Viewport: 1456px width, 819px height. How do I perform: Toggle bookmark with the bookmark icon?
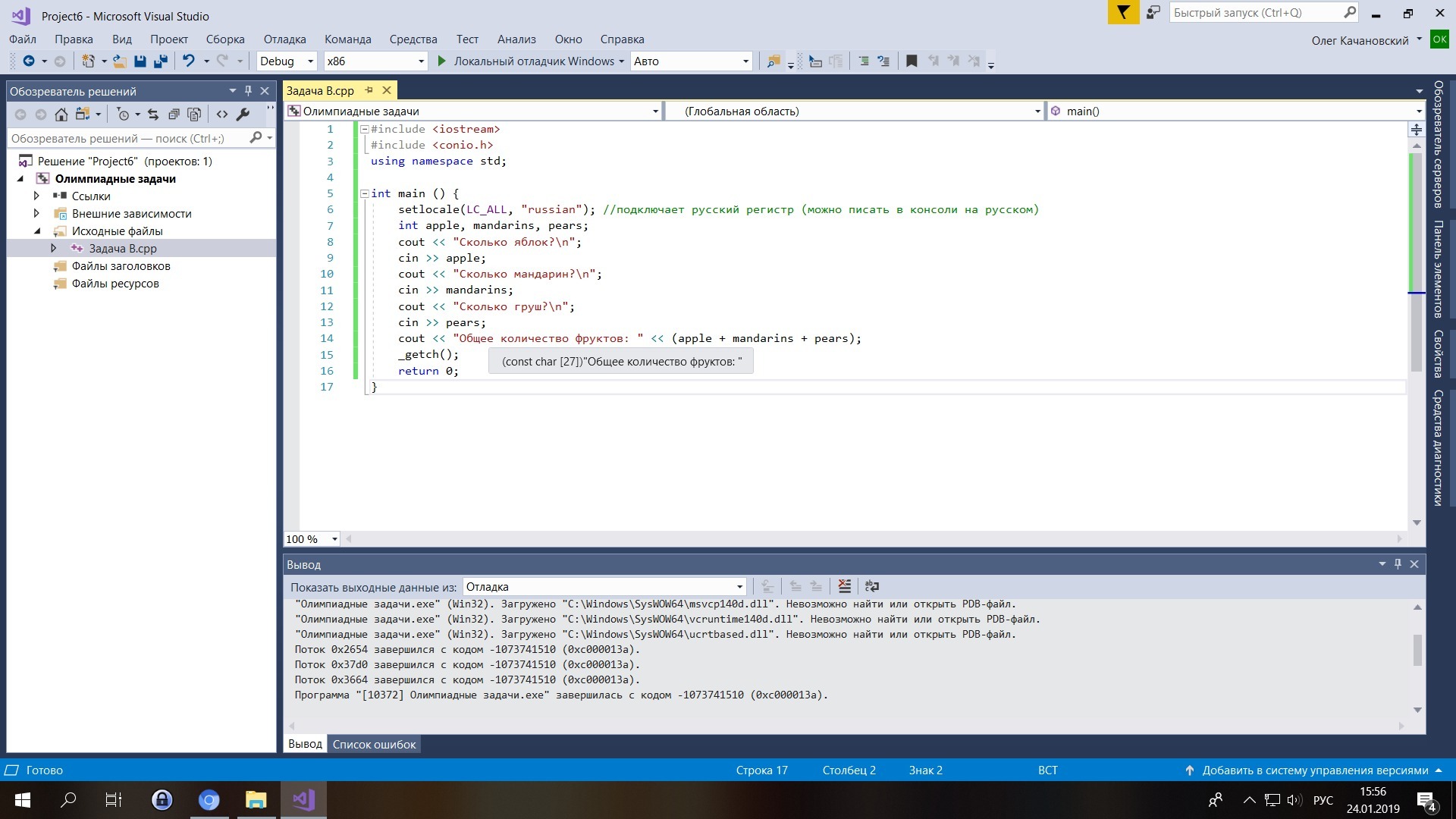tap(912, 61)
